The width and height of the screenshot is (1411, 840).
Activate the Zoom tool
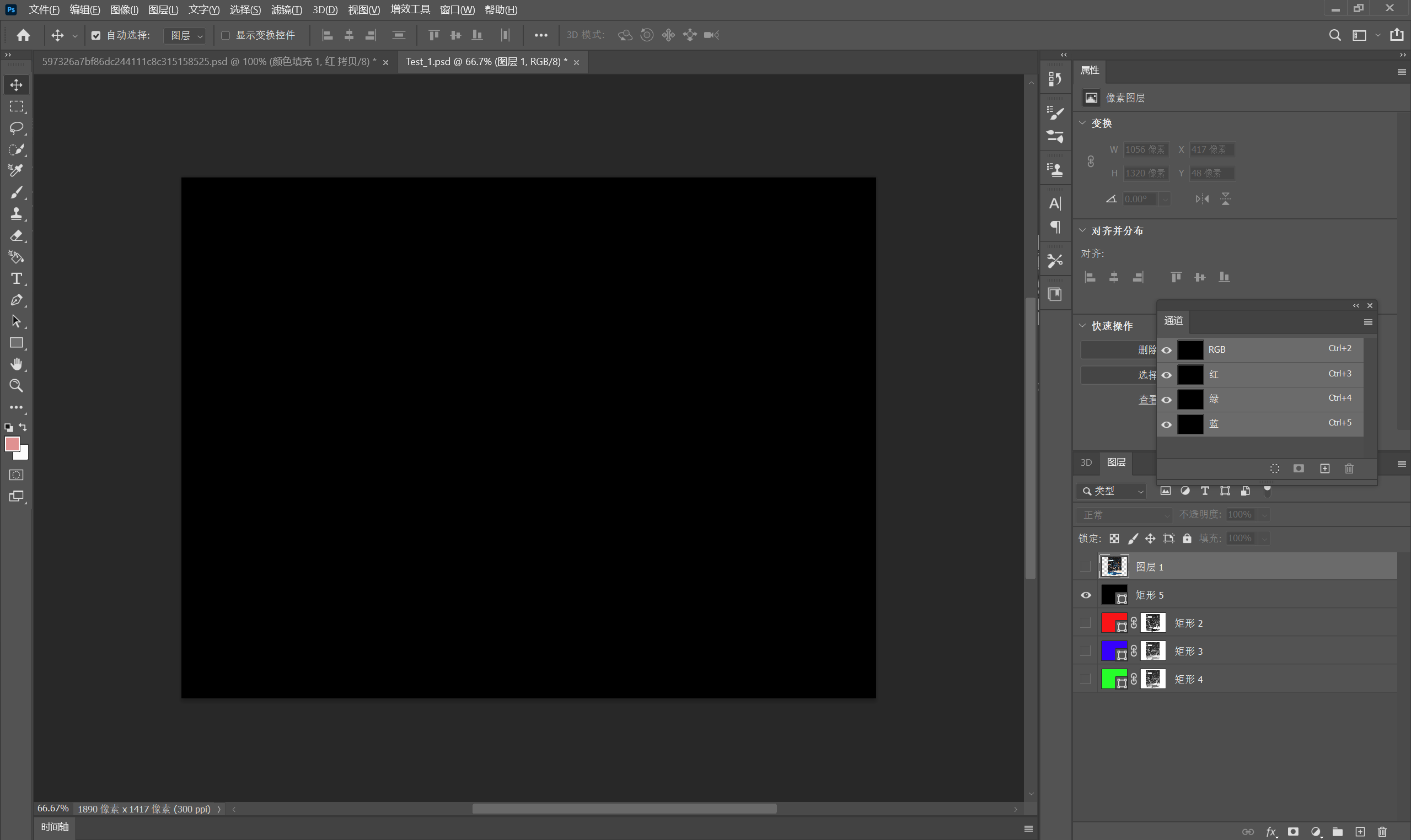click(16, 386)
